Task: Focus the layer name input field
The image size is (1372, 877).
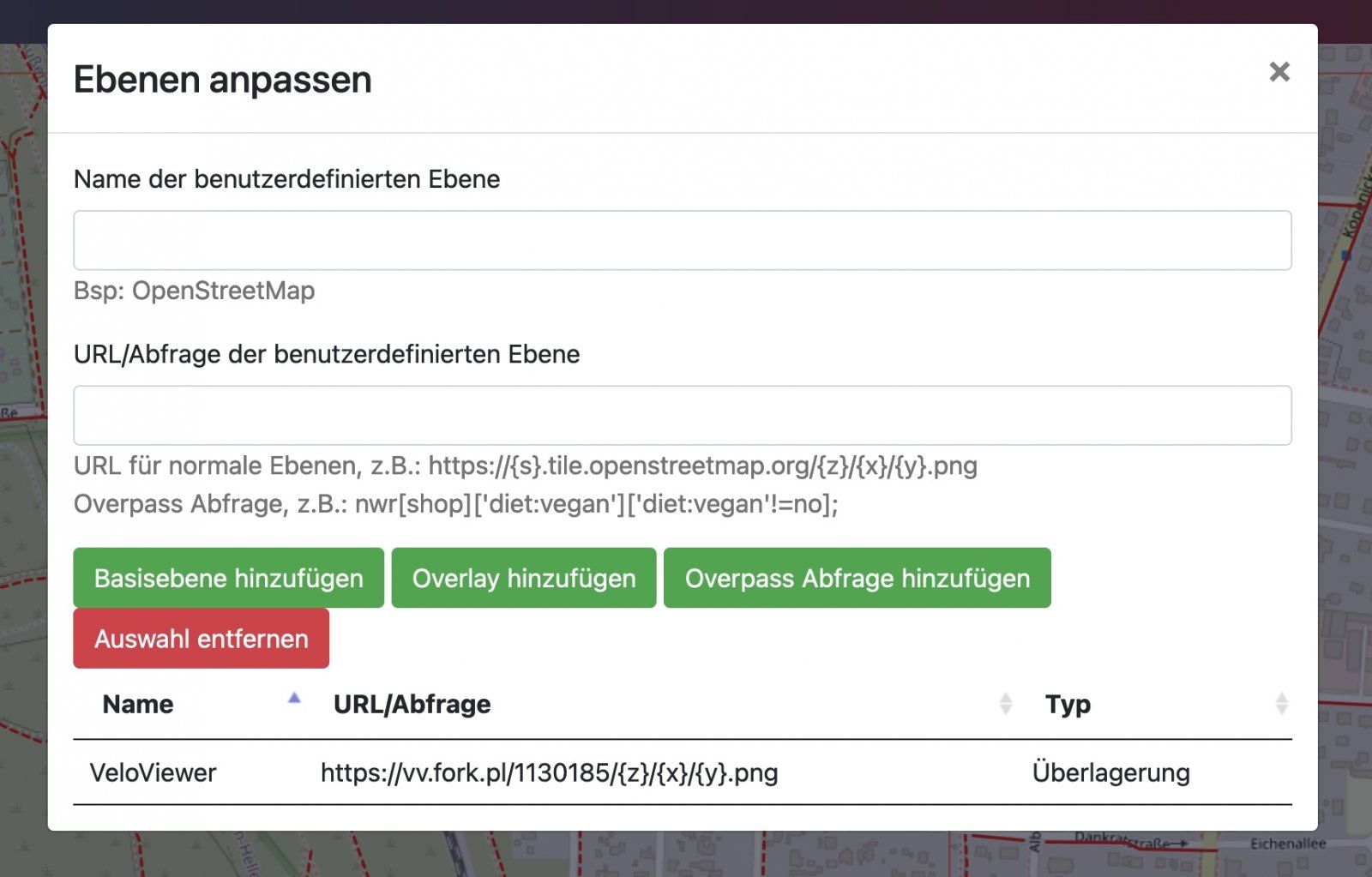Action: point(682,241)
